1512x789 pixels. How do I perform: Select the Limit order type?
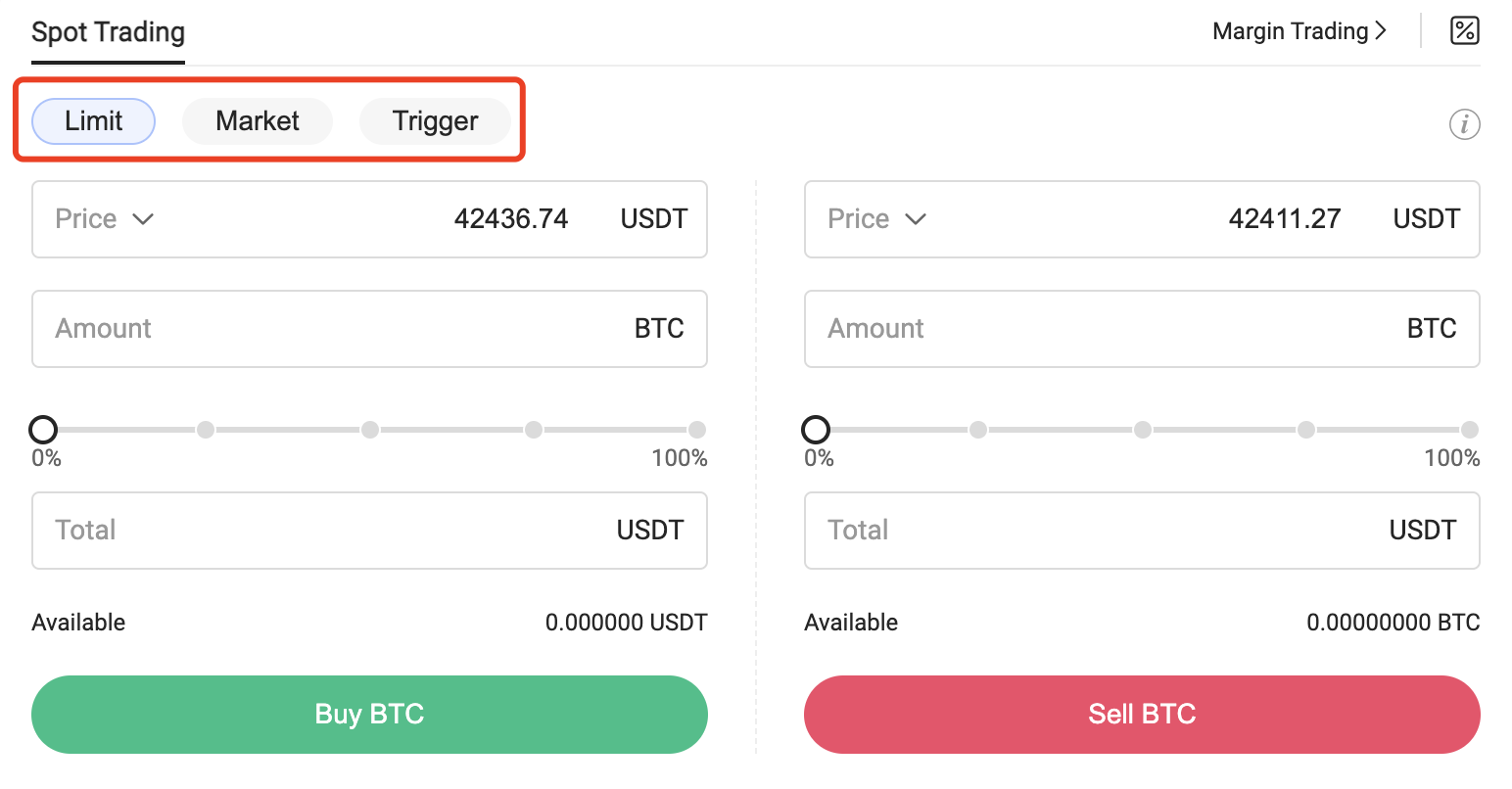pyautogui.click(x=94, y=121)
